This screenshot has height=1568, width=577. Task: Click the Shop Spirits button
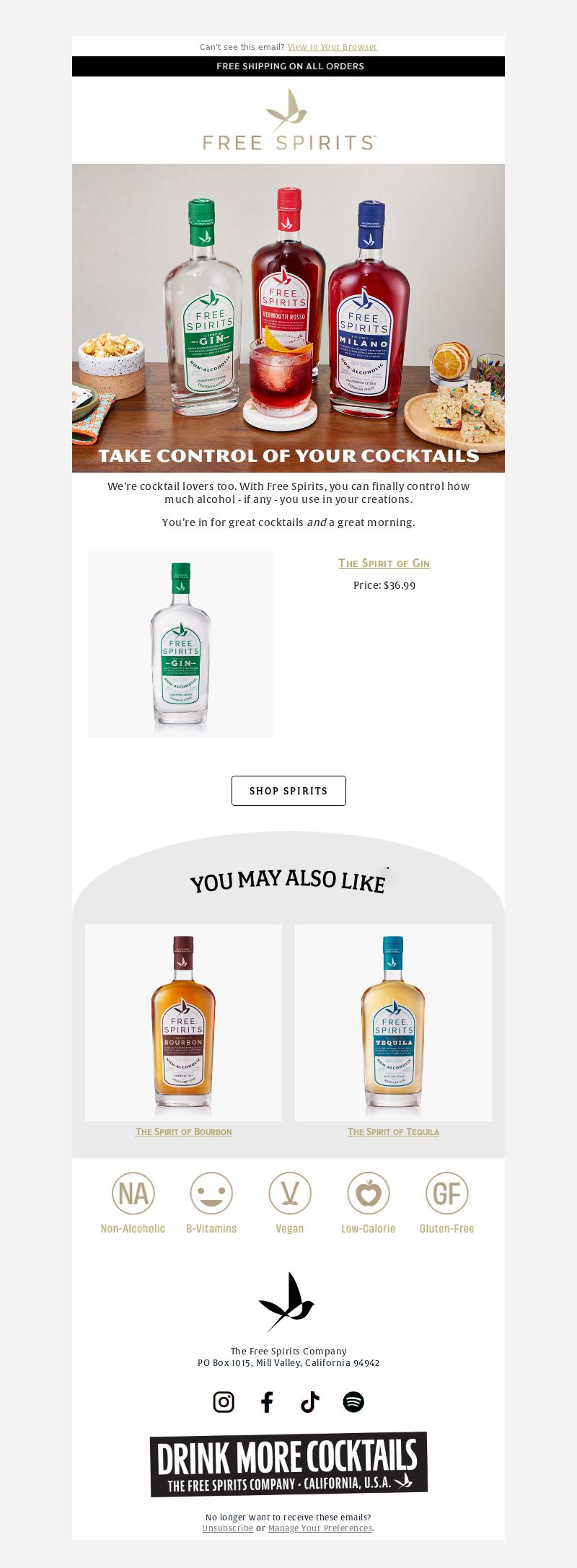click(288, 791)
